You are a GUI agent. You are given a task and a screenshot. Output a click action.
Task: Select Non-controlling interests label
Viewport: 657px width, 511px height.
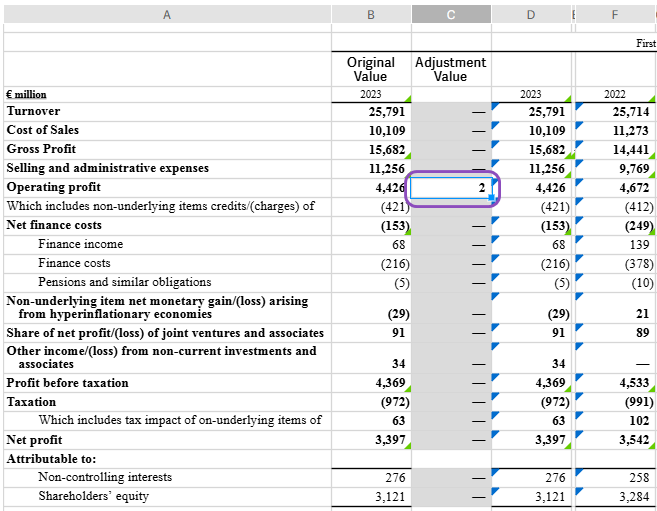105,477
